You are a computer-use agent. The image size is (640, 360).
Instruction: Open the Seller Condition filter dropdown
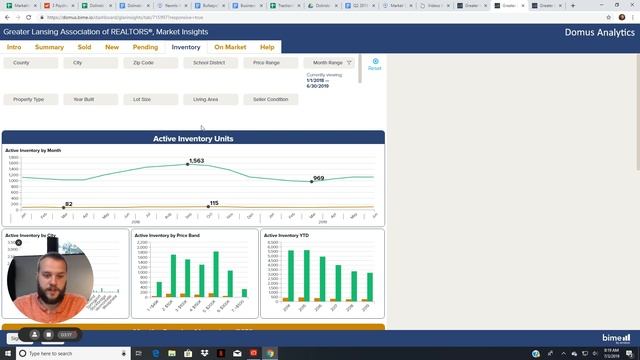click(271, 100)
